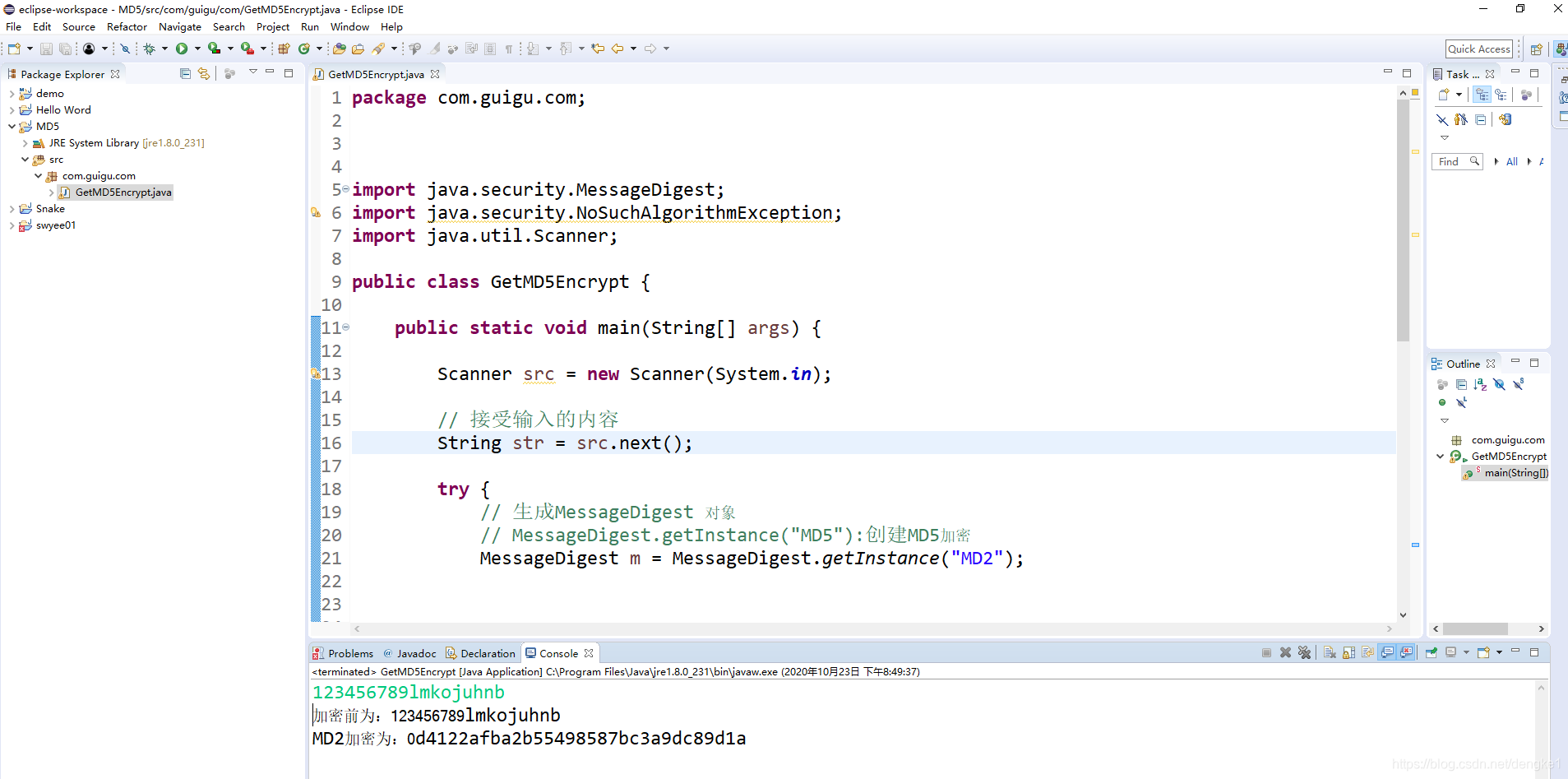Image resolution: width=1568 pixels, height=779 pixels.
Task: Click the Quick Access field
Action: [x=1478, y=49]
